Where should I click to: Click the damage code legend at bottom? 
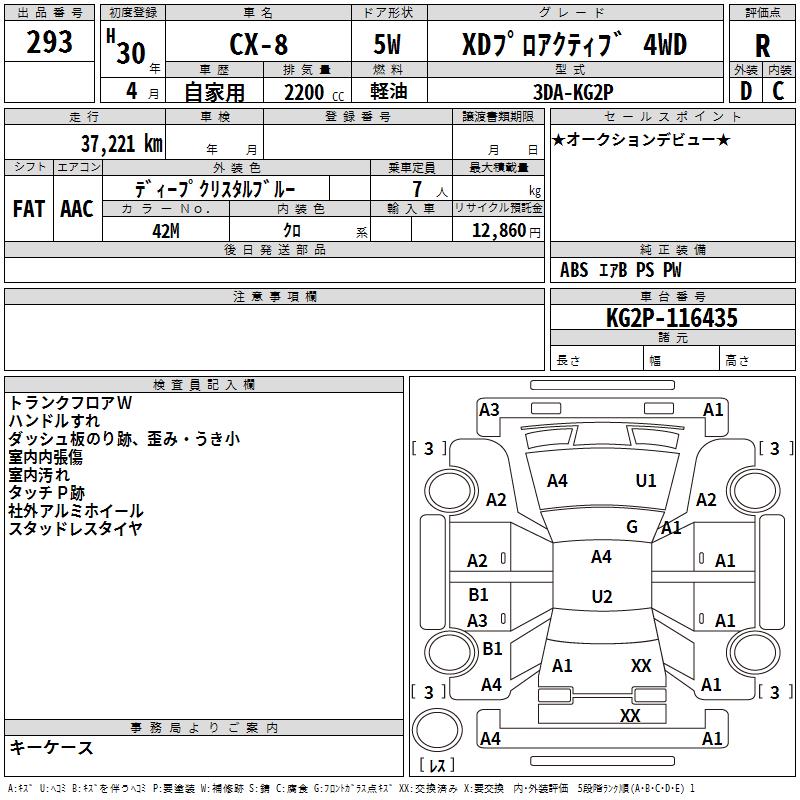(351, 788)
